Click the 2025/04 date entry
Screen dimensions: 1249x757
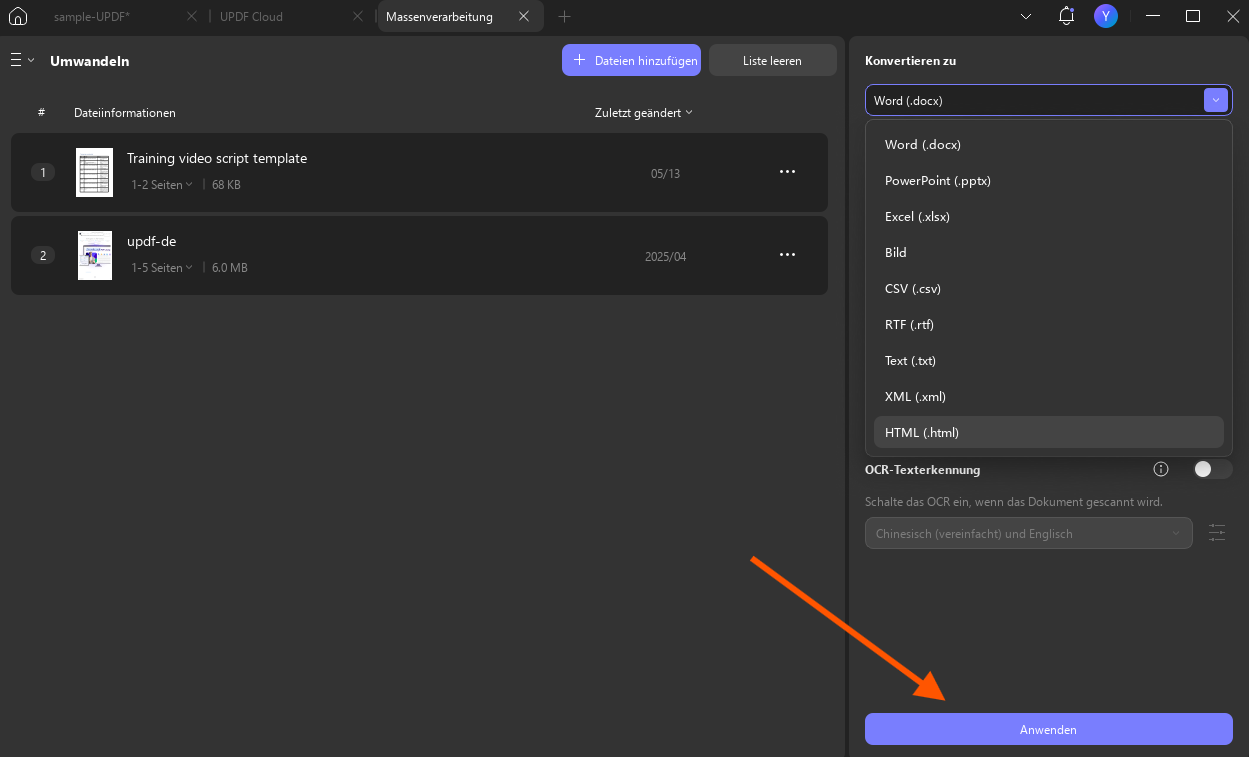tap(666, 257)
